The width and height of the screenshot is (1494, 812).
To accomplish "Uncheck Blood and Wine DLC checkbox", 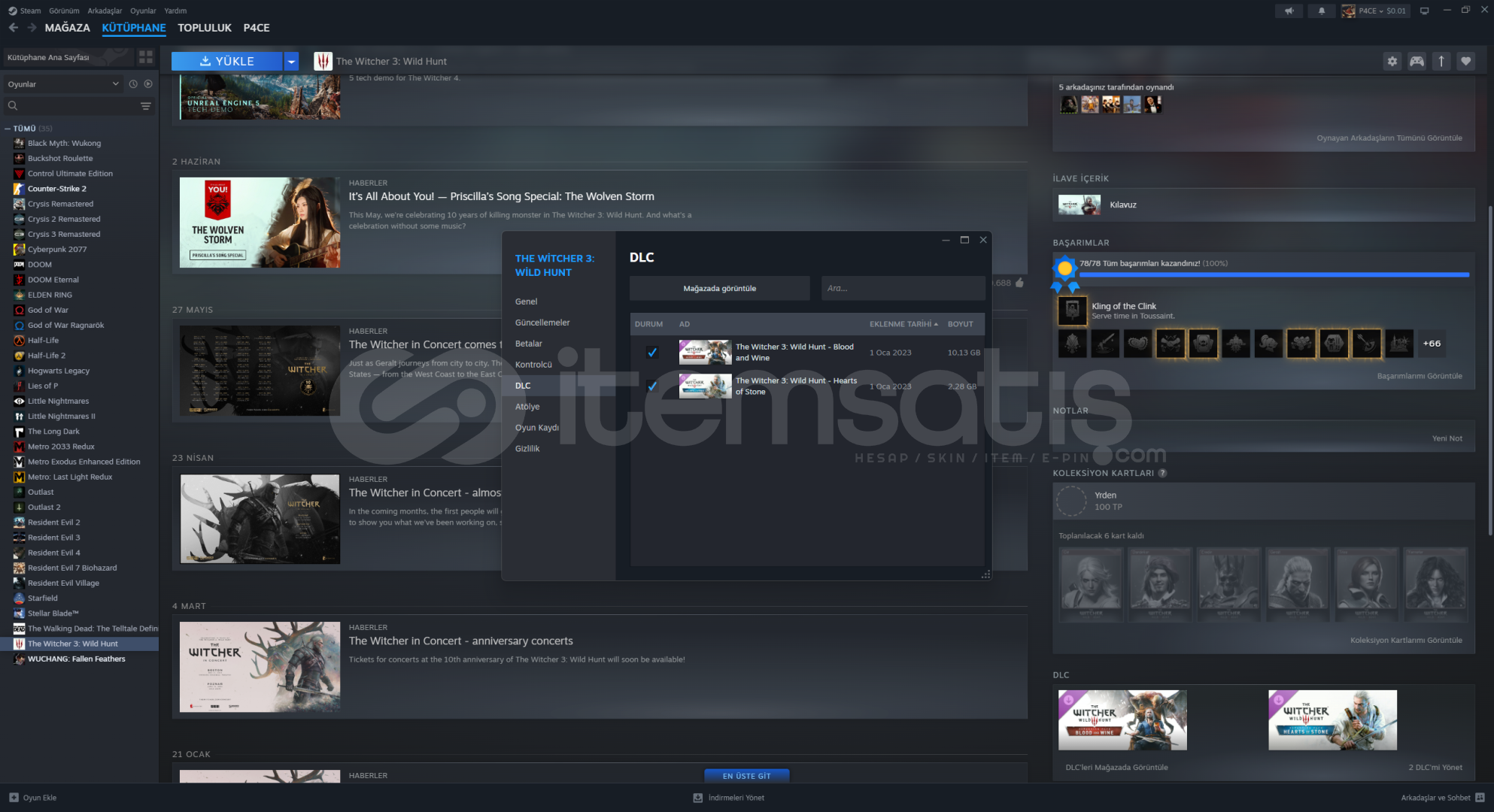I will click(652, 352).
